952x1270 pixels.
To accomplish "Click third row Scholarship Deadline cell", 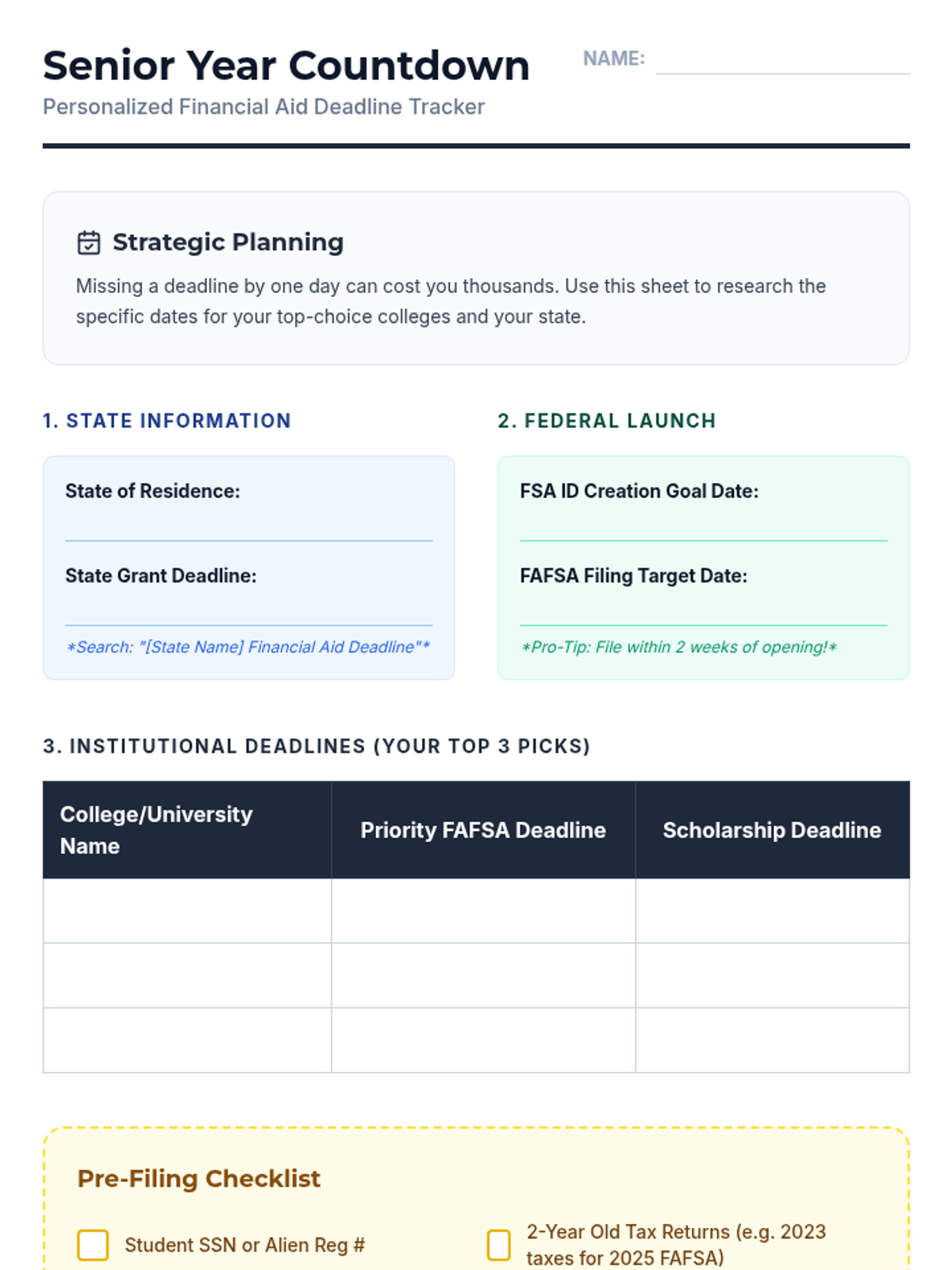I will pos(772,1041).
